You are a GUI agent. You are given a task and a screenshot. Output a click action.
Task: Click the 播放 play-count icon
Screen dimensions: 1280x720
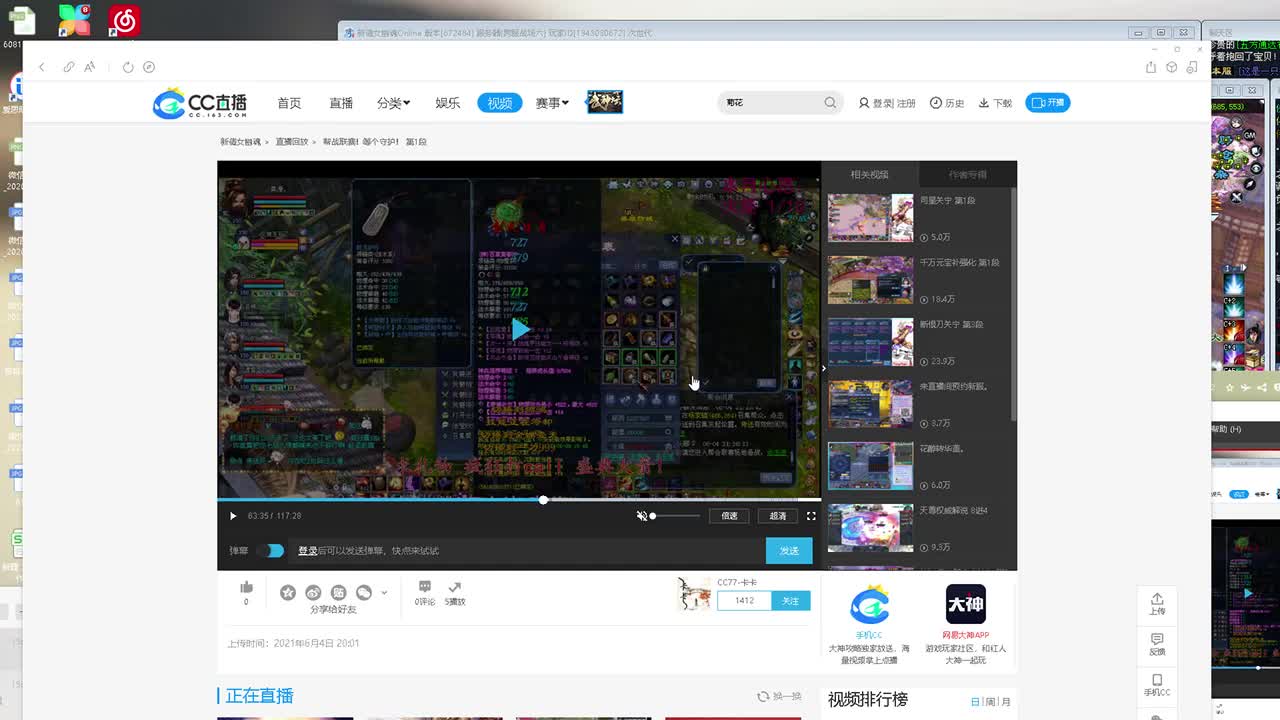[455, 587]
